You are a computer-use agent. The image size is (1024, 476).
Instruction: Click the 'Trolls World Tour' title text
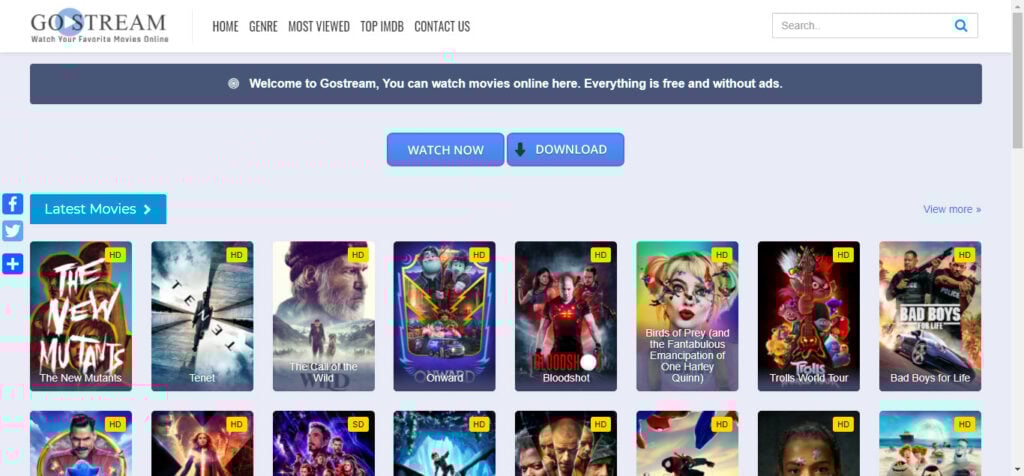pyautogui.click(x=809, y=378)
